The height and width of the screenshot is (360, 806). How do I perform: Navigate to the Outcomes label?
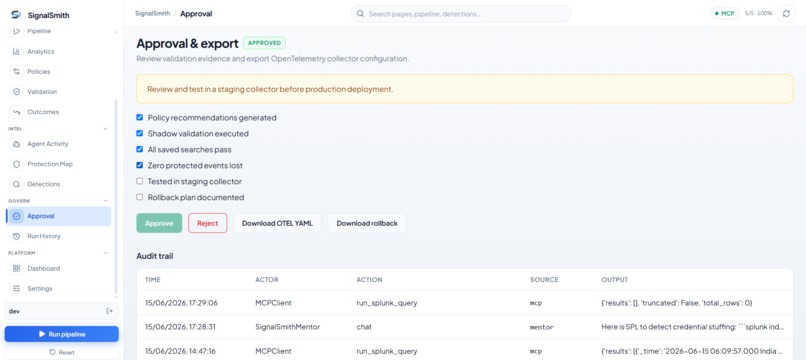coord(43,112)
